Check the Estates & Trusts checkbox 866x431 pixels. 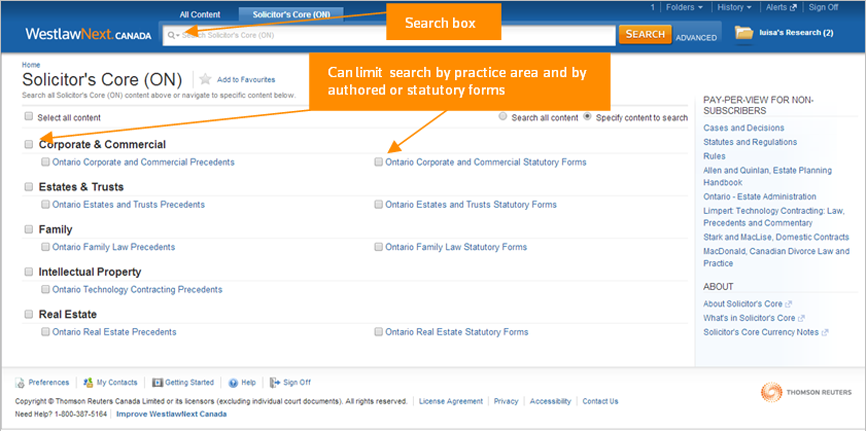29,187
